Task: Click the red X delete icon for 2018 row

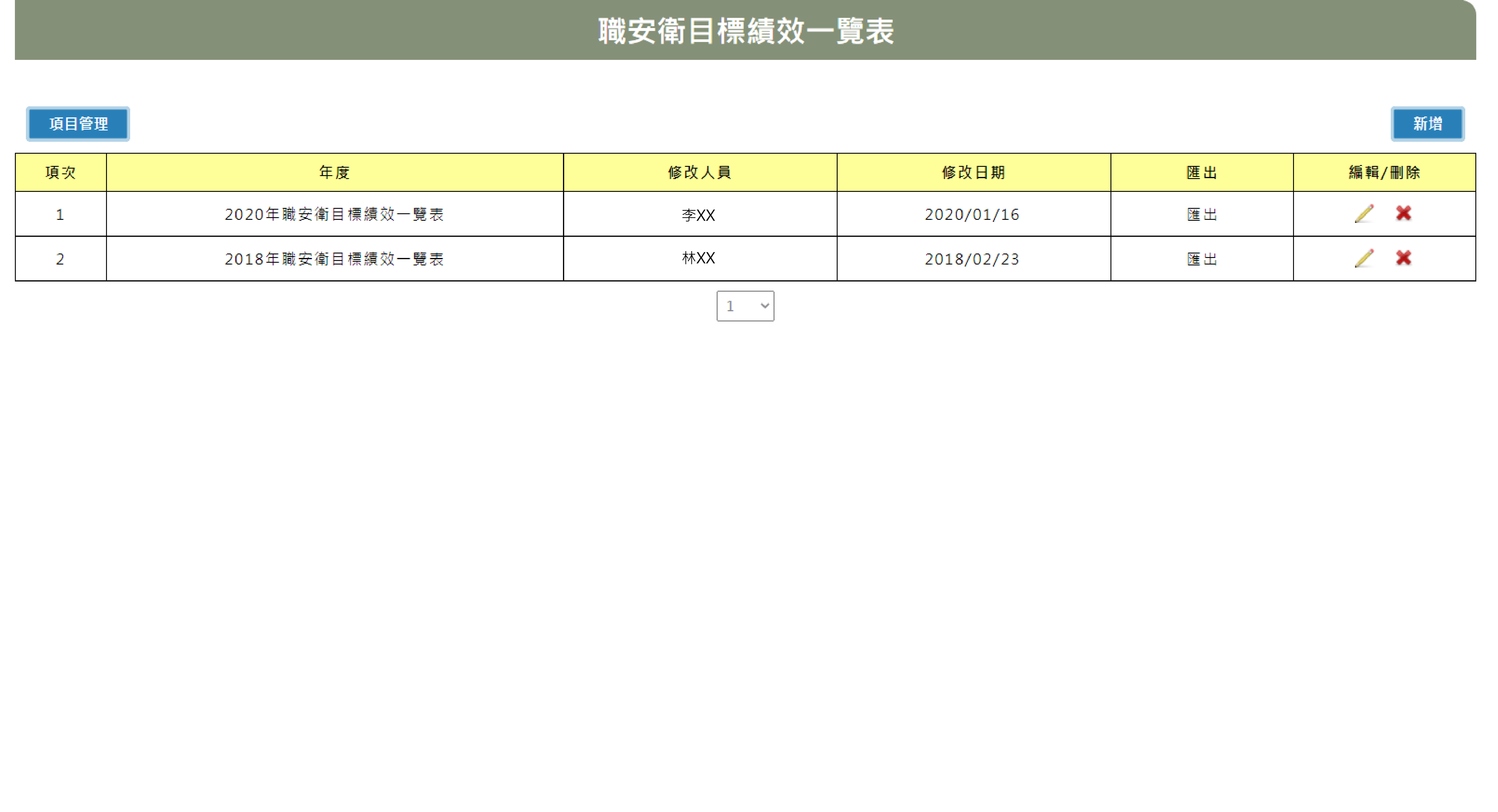Action: (x=1404, y=258)
